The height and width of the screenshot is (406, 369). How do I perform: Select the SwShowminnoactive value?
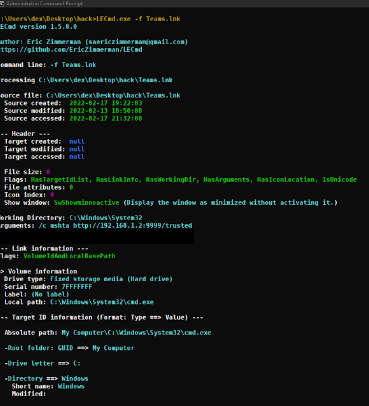(87, 203)
